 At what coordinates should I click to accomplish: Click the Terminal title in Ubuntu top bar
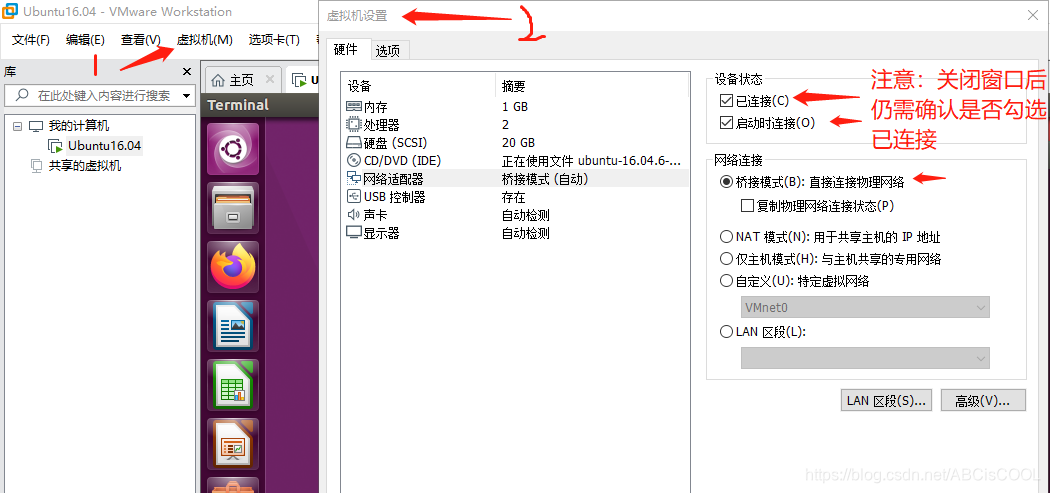[x=238, y=105]
